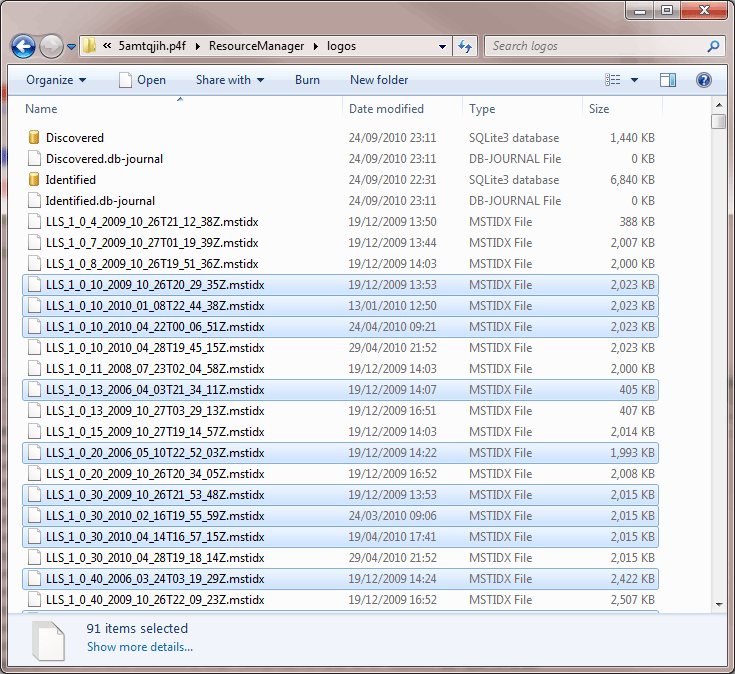Click the details pane file thumbnail
Image resolution: width=735 pixels, height=674 pixels.
pos(48,641)
